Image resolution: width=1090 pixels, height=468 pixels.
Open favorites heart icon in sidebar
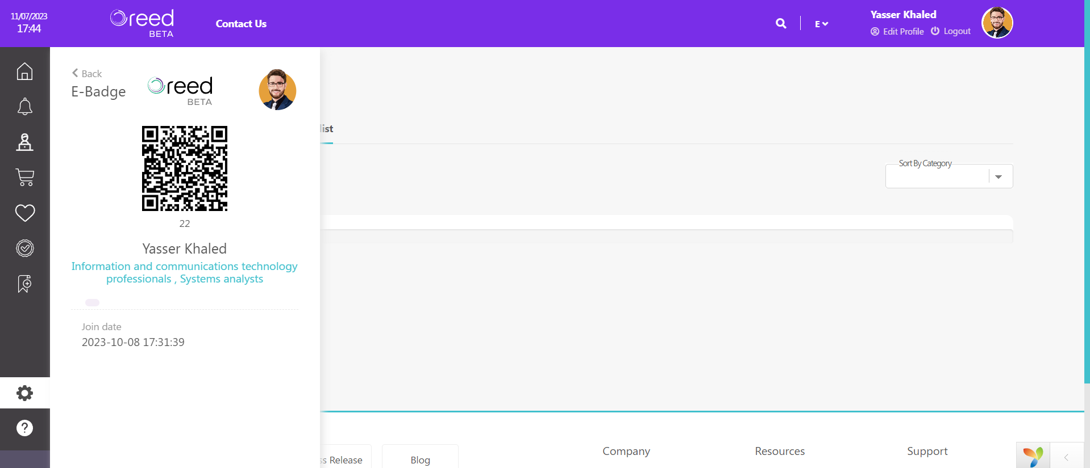coord(24,213)
